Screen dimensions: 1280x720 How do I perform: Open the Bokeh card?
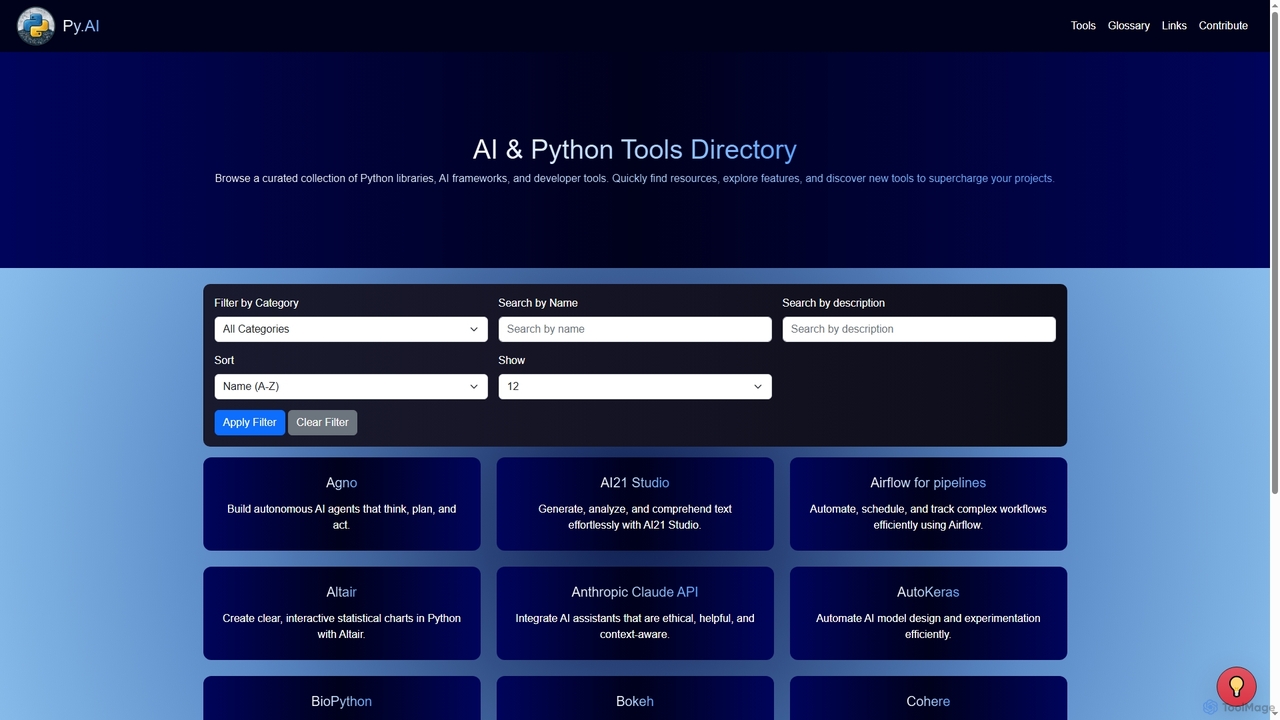[x=635, y=698]
